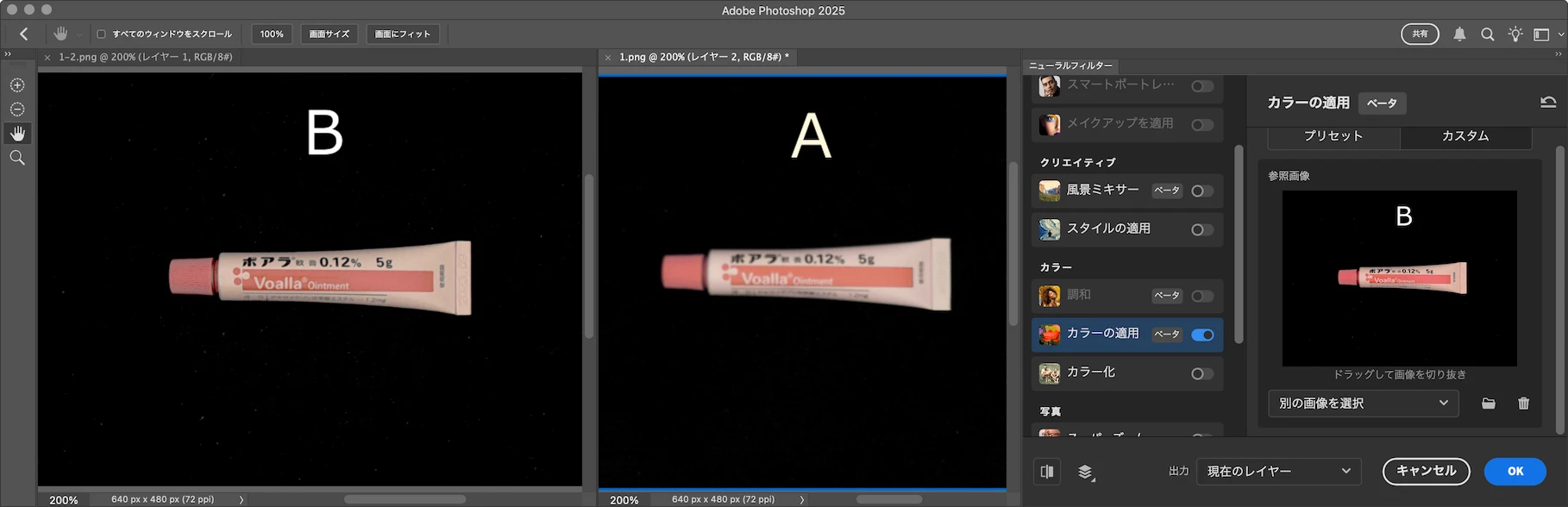Screen dimensions: 1568x507
Task: Click the メイクアップを適用 filter thumbnail icon
Action: (x=1050, y=124)
